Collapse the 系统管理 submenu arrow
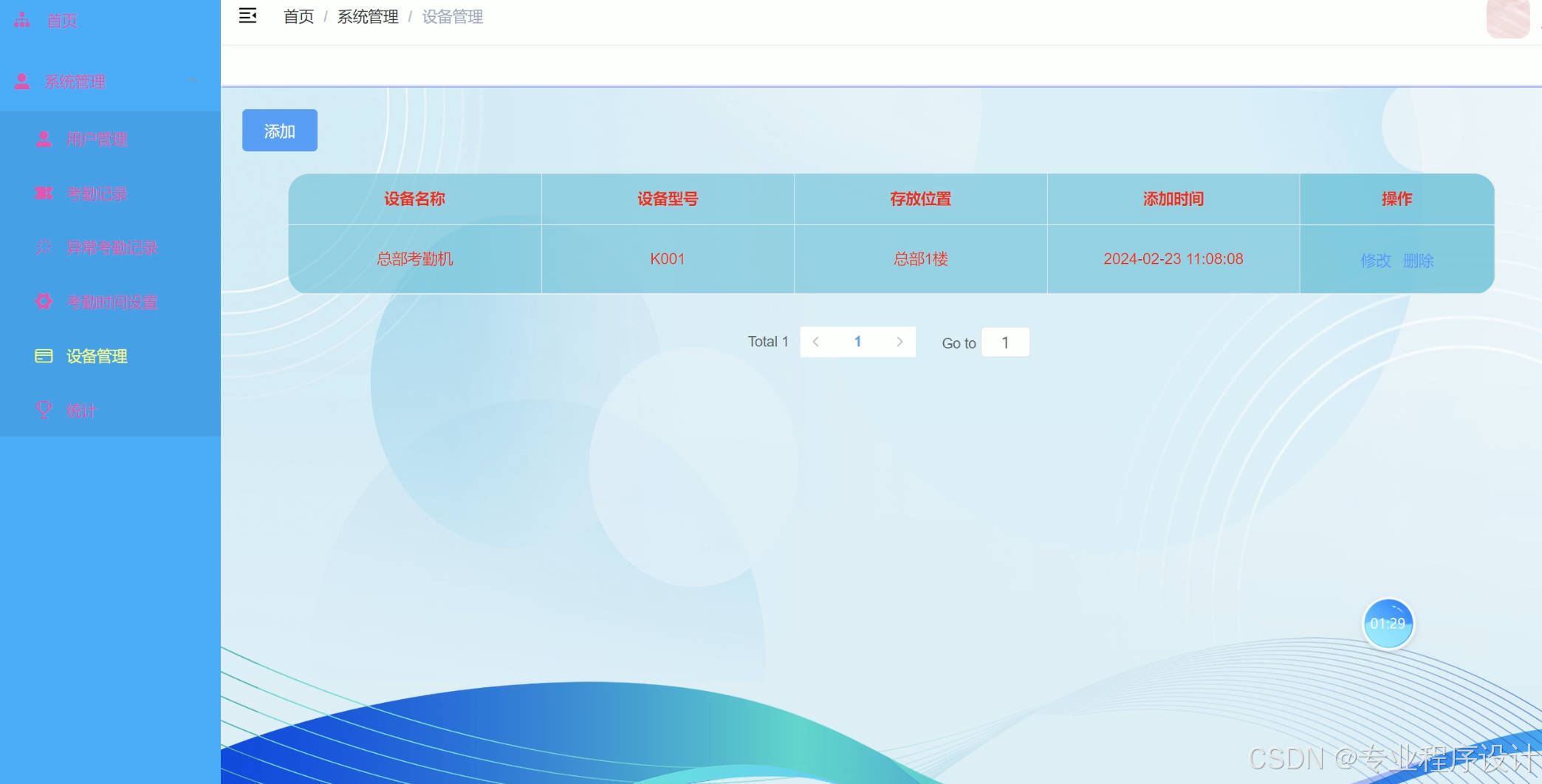 [192, 80]
